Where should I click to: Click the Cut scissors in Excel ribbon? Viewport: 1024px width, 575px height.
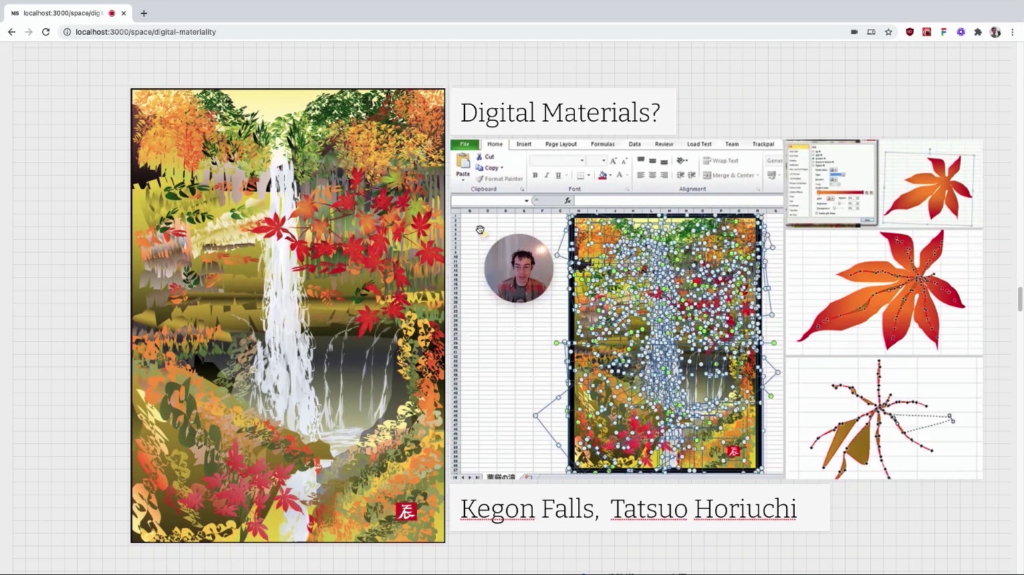tap(478, 157)
